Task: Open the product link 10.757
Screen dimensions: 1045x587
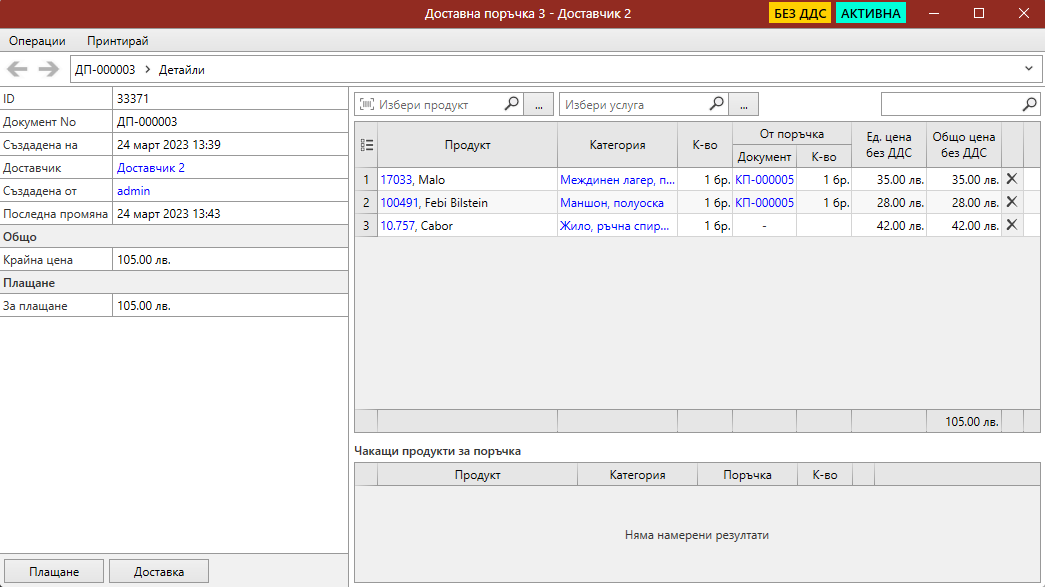Action: pyautogui.click(x=398, y=226)
